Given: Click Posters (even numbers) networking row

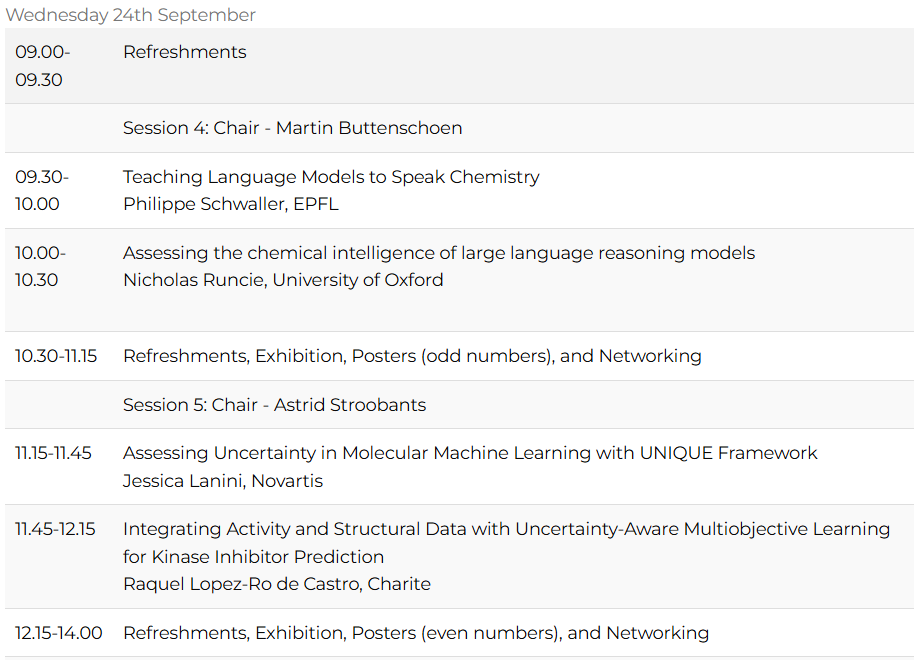Looking at the screenshot, I should (416, 633).
